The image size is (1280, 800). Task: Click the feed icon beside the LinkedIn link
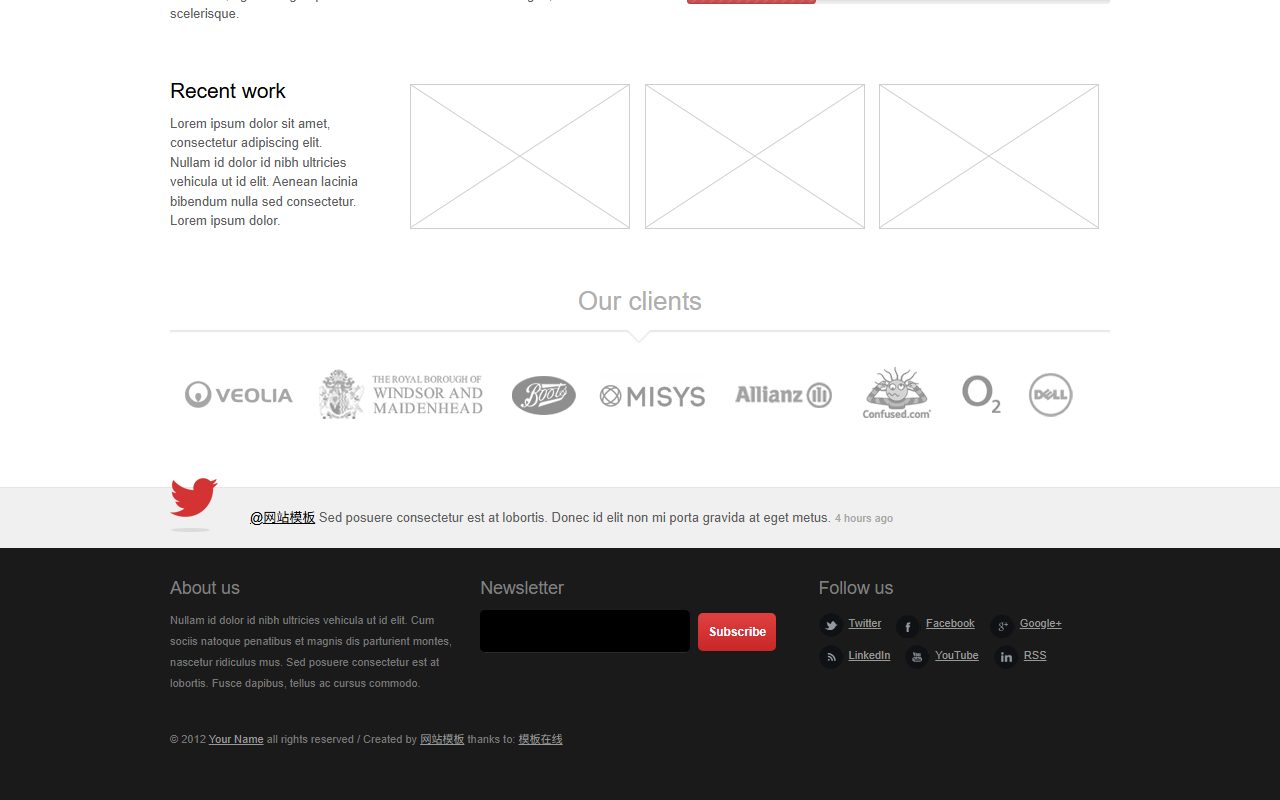click(x=831, y=657)
